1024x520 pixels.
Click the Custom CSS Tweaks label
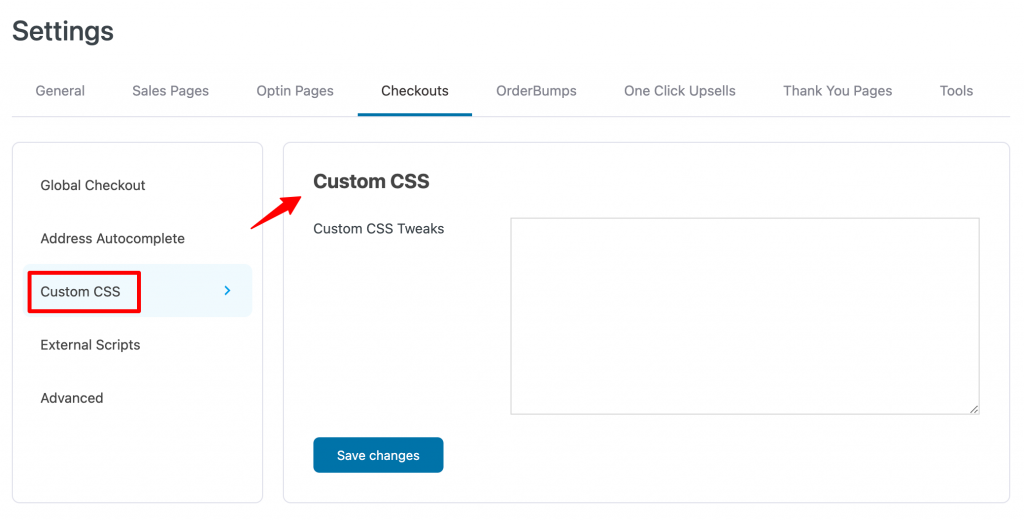[x=379, y=229]
